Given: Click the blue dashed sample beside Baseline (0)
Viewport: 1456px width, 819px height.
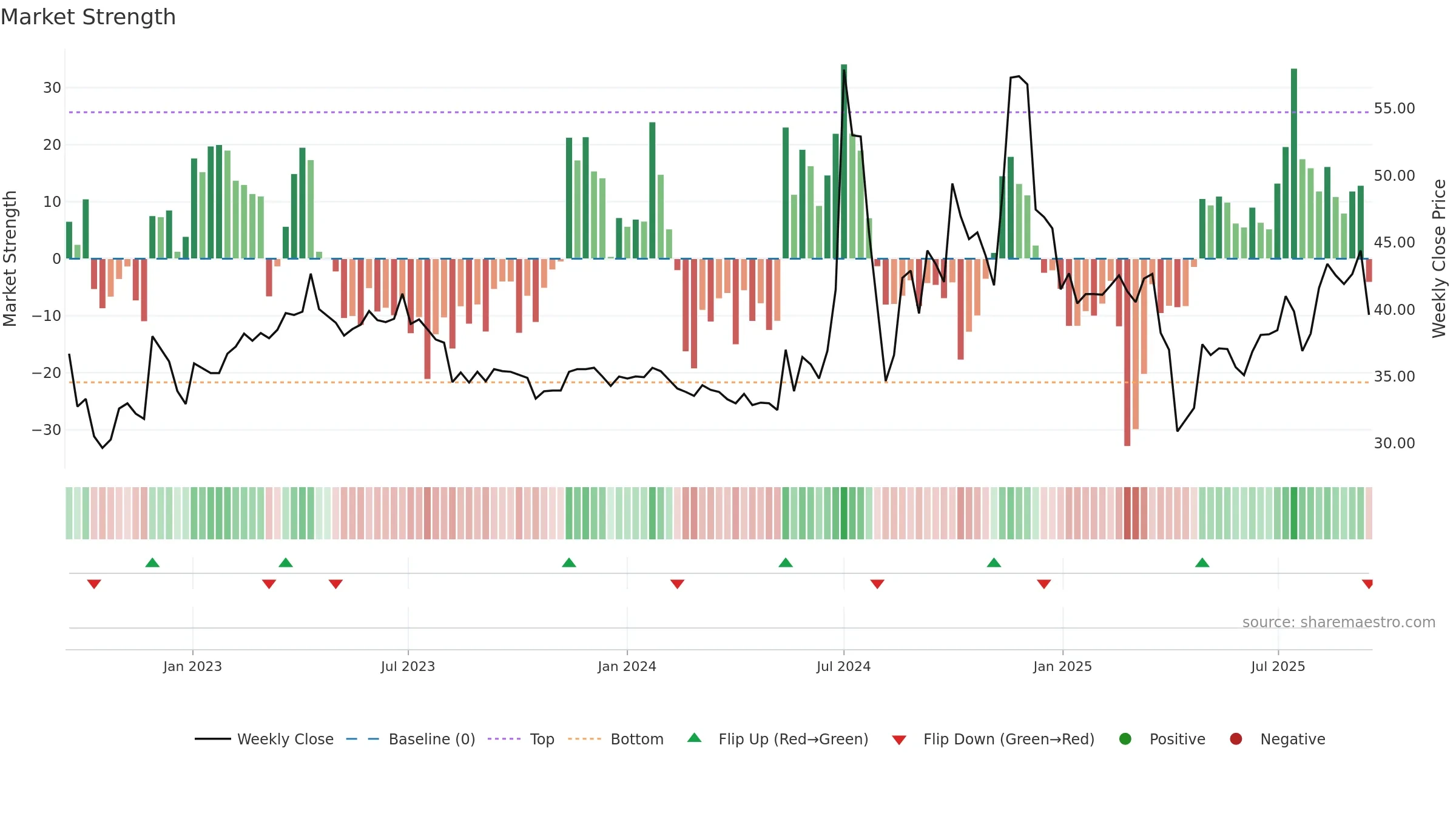Looking at the screenshot, I should 362,739.
